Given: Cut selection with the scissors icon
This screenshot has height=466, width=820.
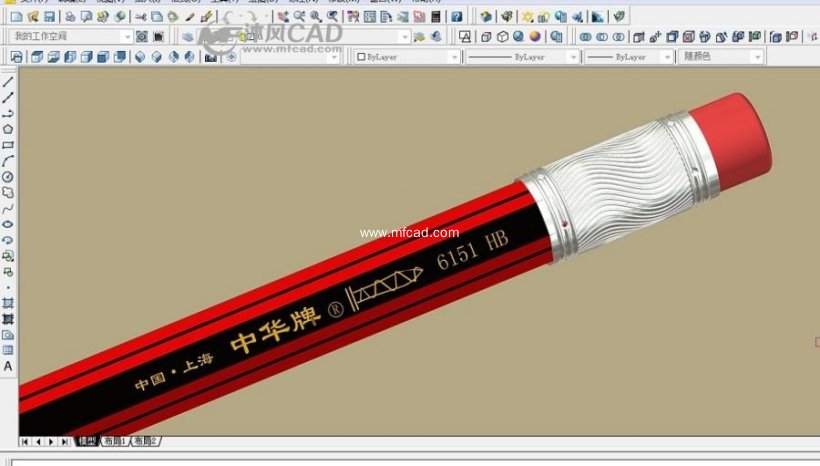Looking at the screenshot, I should 140,17.
